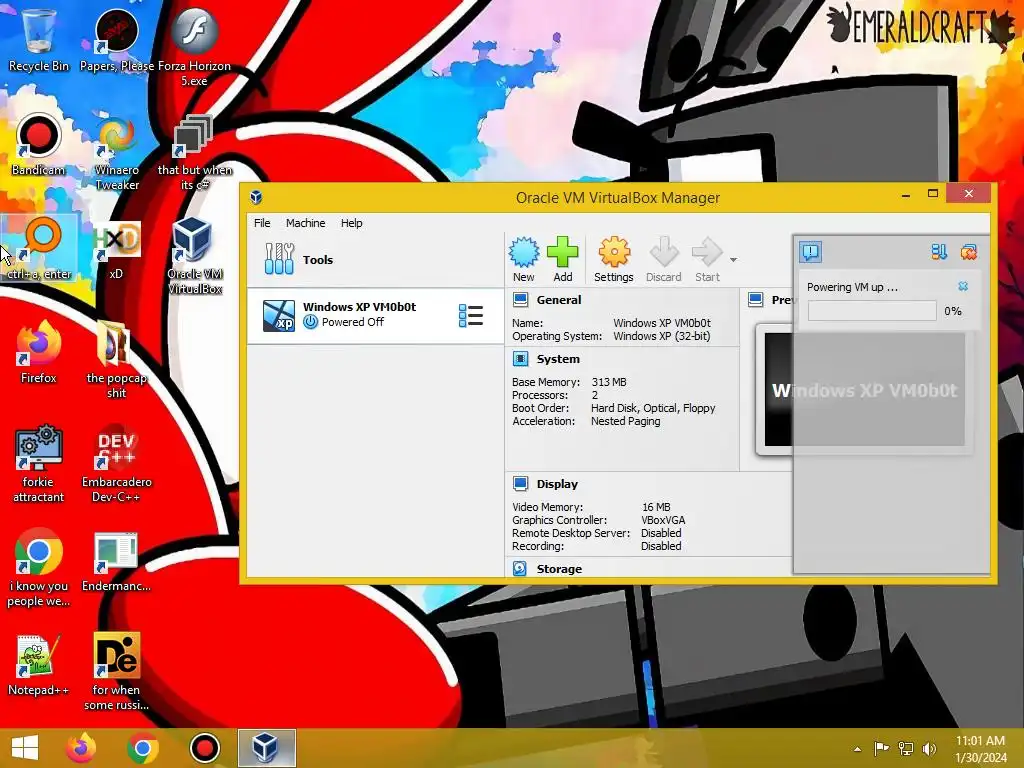Open the Machine menu
Viewport: 1024px width, 768px height.
pos(306,223)
